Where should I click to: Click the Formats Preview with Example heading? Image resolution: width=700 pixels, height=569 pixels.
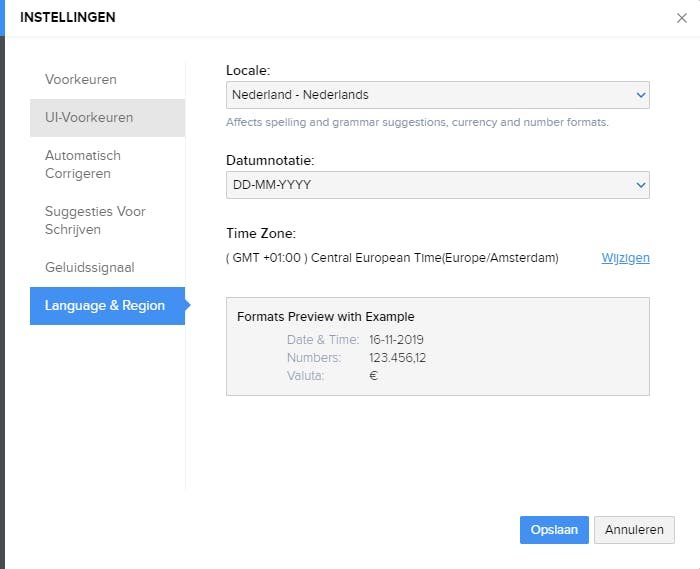click(325, 317)
